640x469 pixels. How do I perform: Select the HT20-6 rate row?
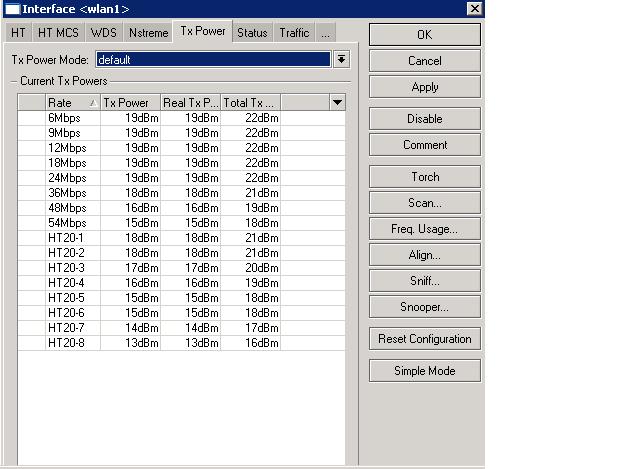(182, 313)
